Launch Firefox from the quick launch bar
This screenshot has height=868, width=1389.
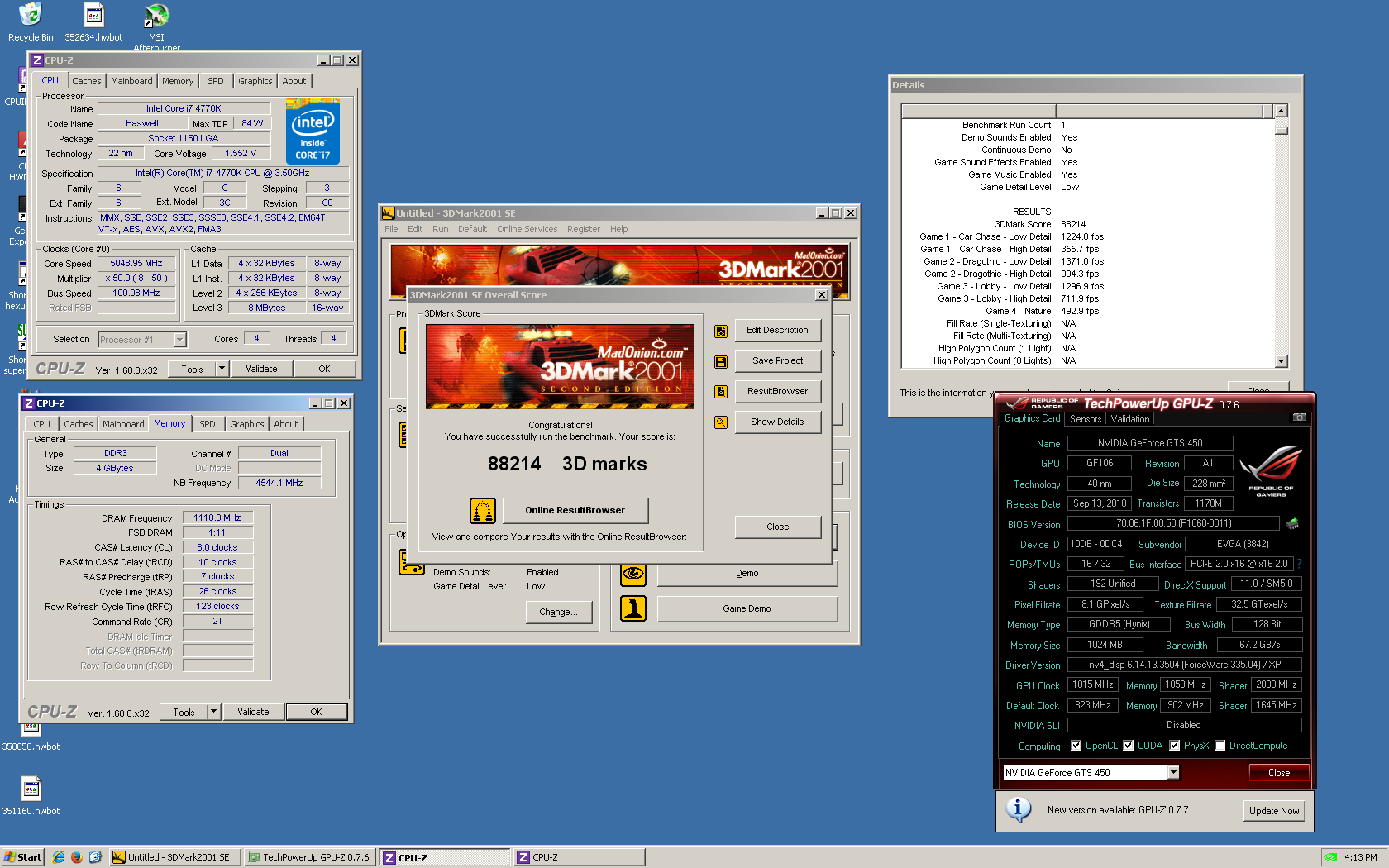pos(77,857)
